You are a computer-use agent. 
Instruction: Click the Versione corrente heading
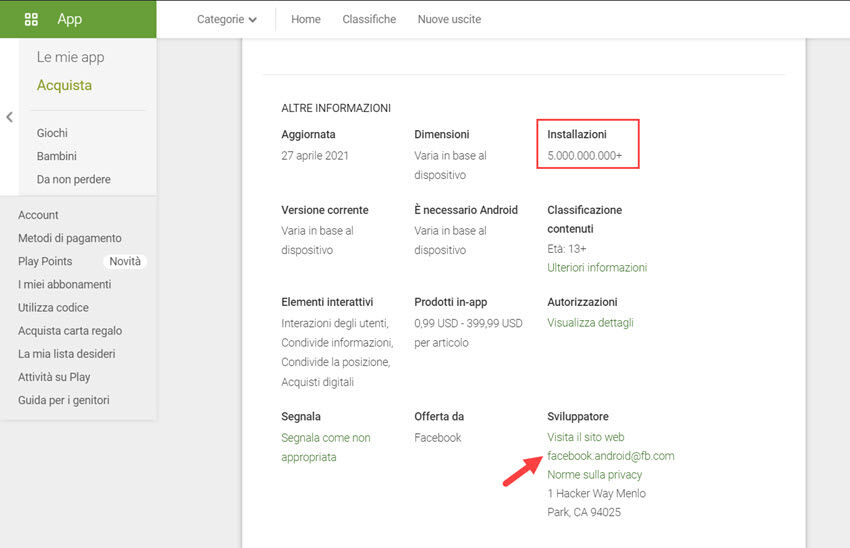(x=325, y=210)
